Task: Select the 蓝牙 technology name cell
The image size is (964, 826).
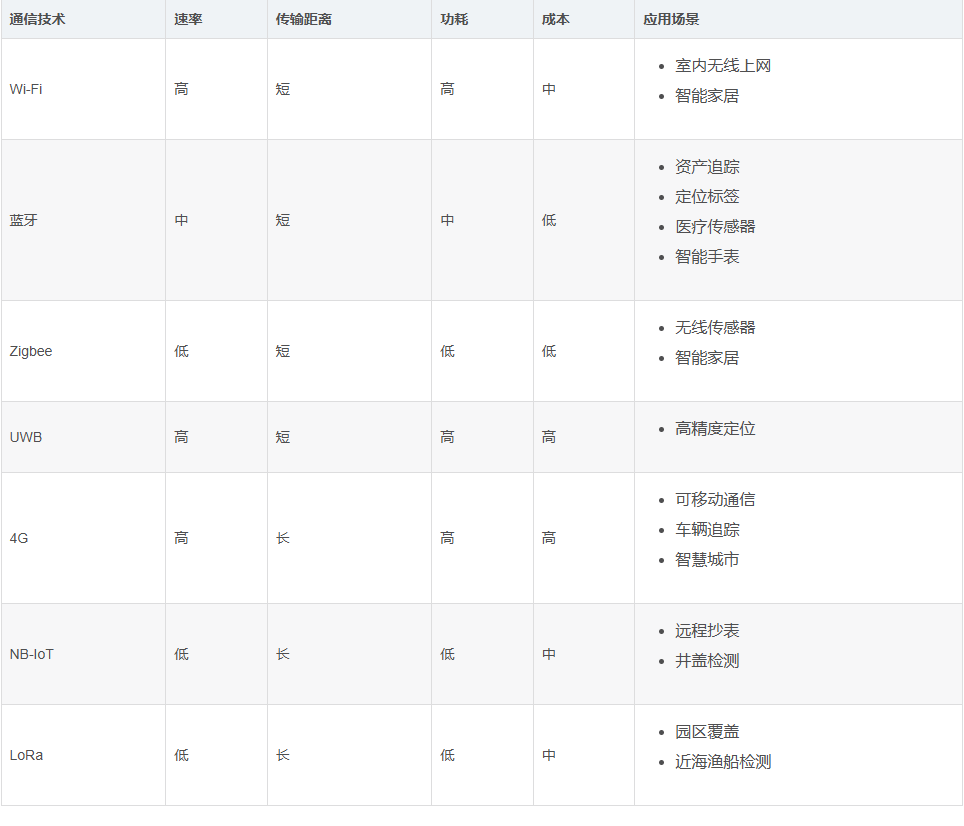Action: pyautogui.click(x=24, y=220)
